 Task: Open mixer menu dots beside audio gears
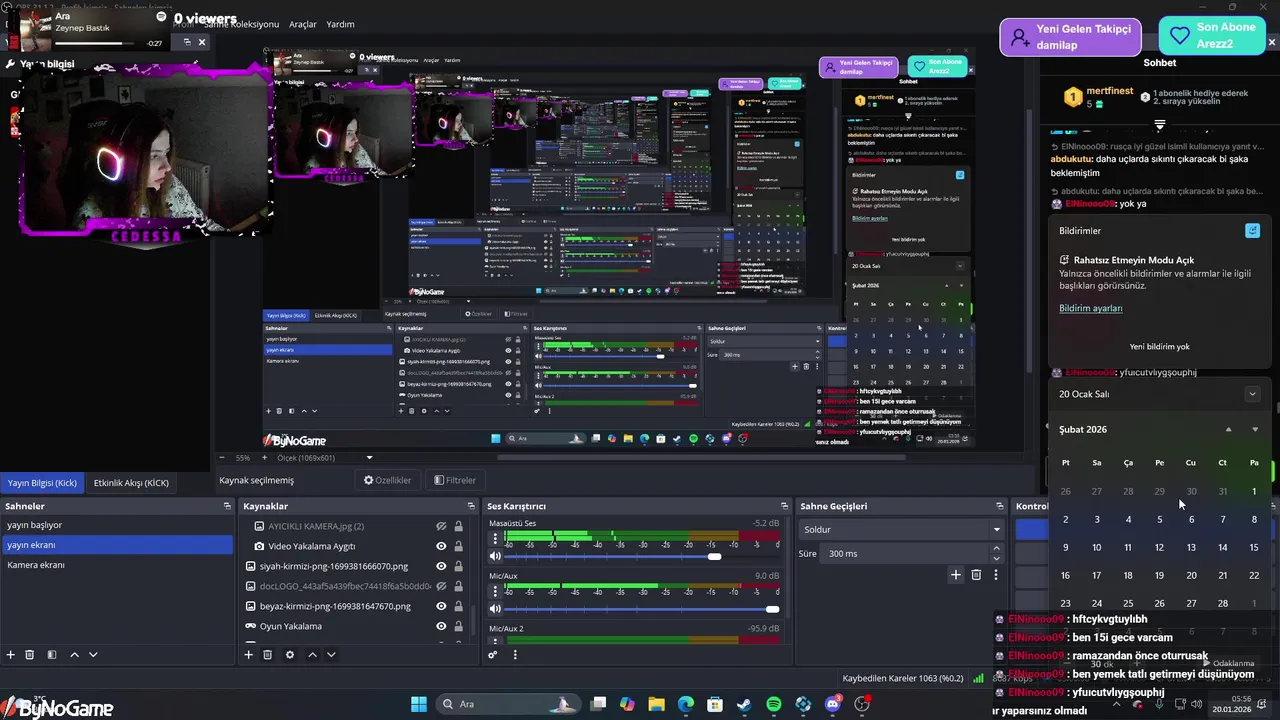coord(516,655)
